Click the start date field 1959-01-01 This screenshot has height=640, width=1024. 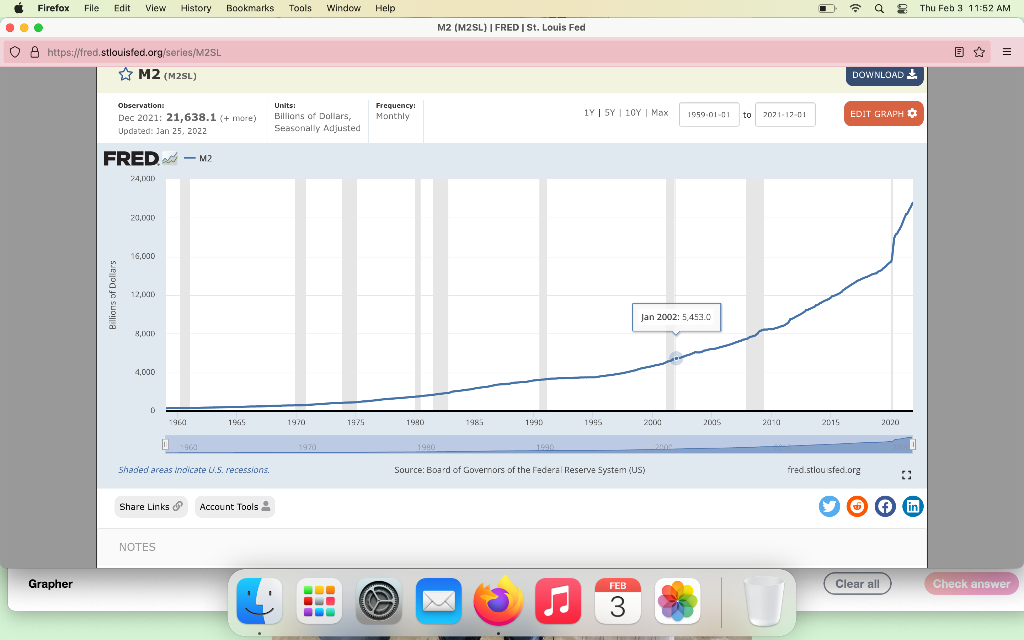pyautogui.click(x=709, y=114)
